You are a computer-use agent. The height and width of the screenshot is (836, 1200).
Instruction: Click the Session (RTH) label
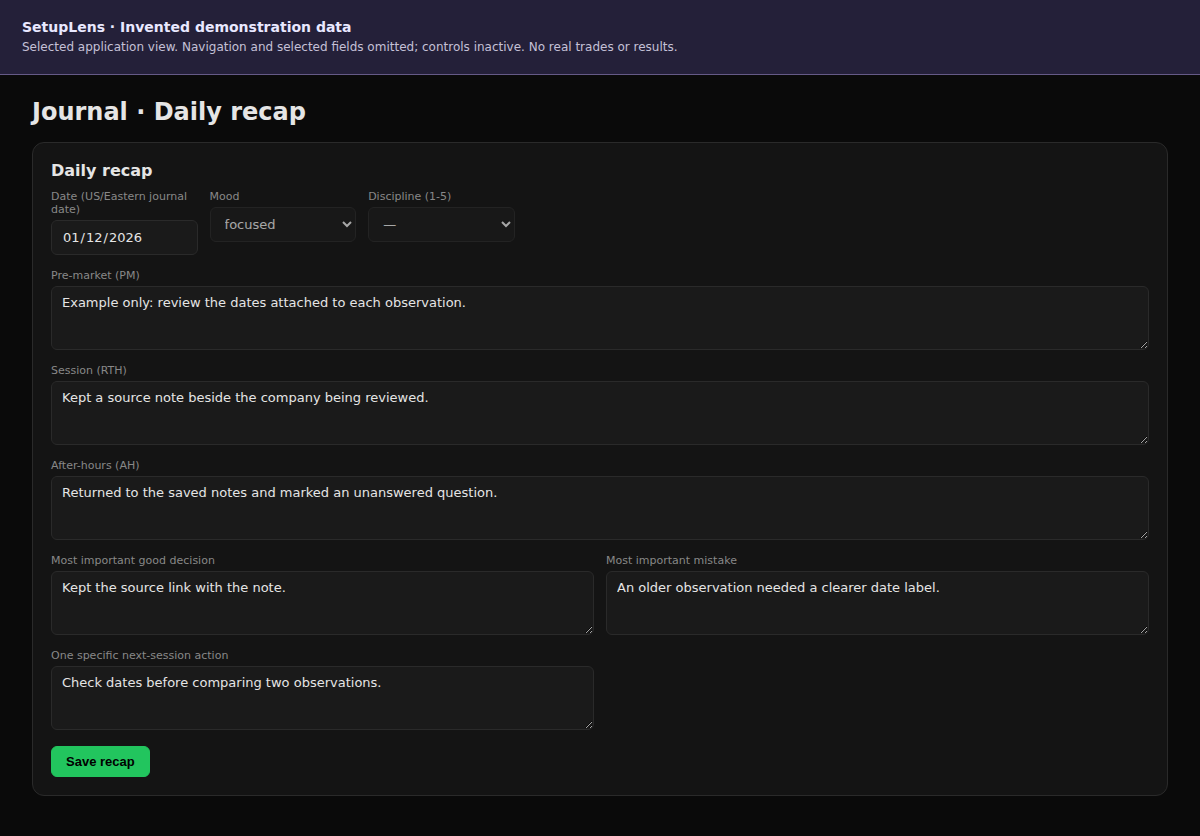coord(89,370)
